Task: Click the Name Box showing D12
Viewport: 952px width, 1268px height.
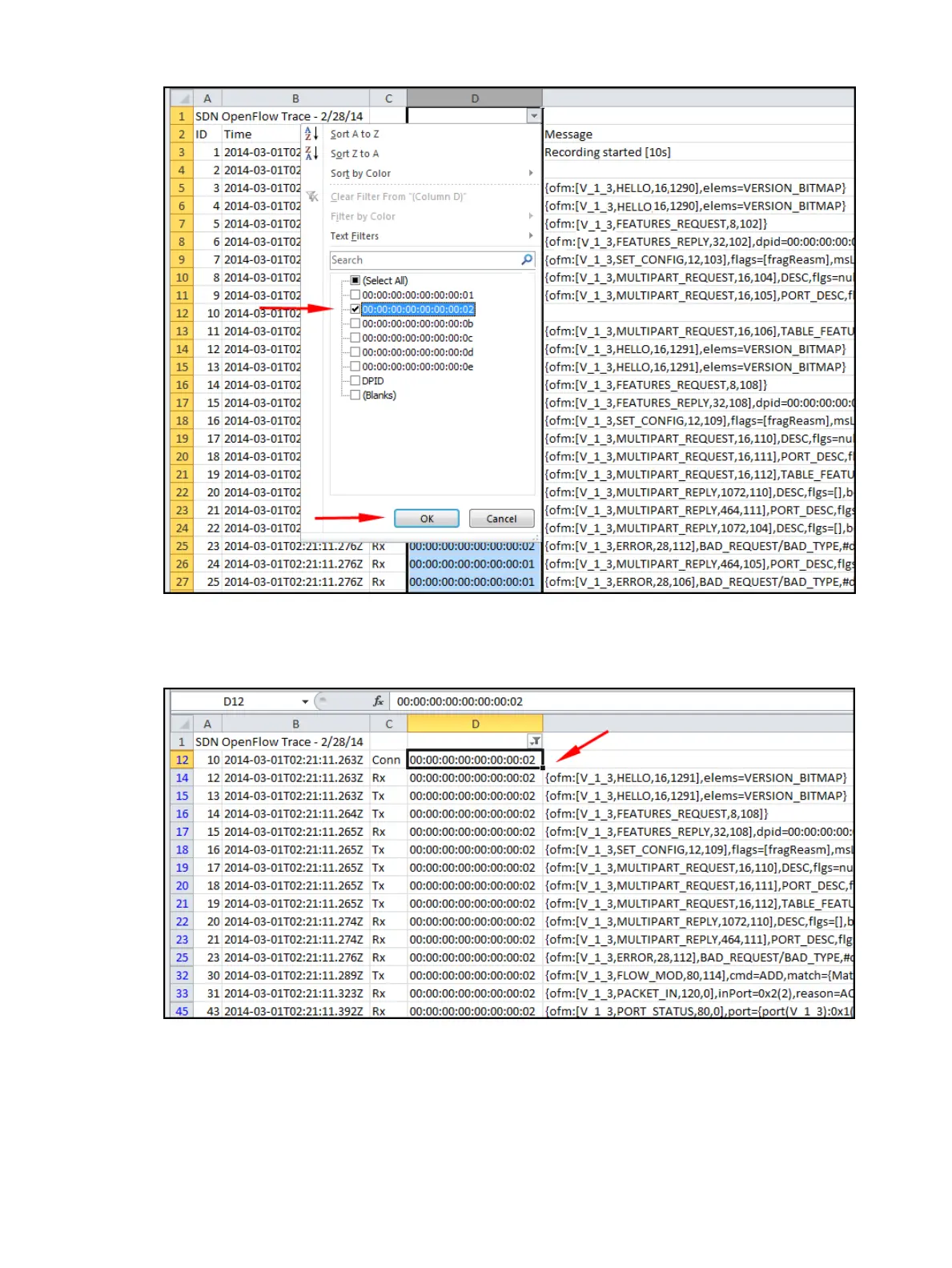Action: (234, 701)
